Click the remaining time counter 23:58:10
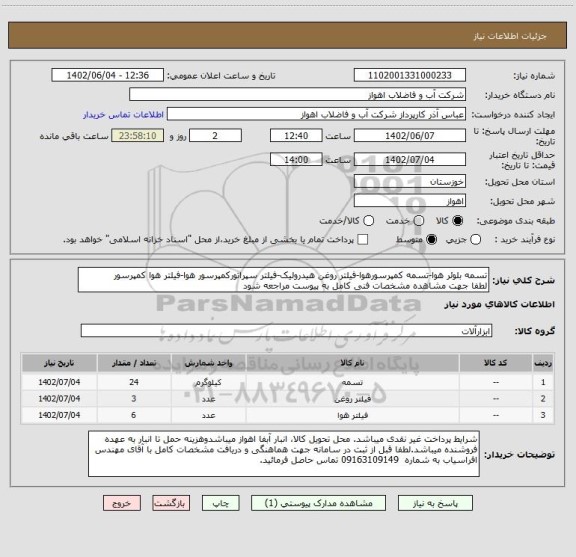Image resolution: width=576 pixels, height=557 pixels. [x=138, y=136]
